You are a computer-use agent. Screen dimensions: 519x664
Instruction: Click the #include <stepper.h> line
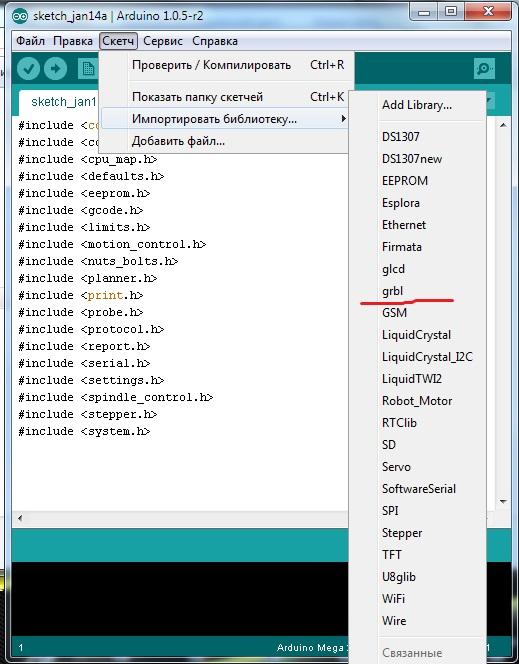88,414
